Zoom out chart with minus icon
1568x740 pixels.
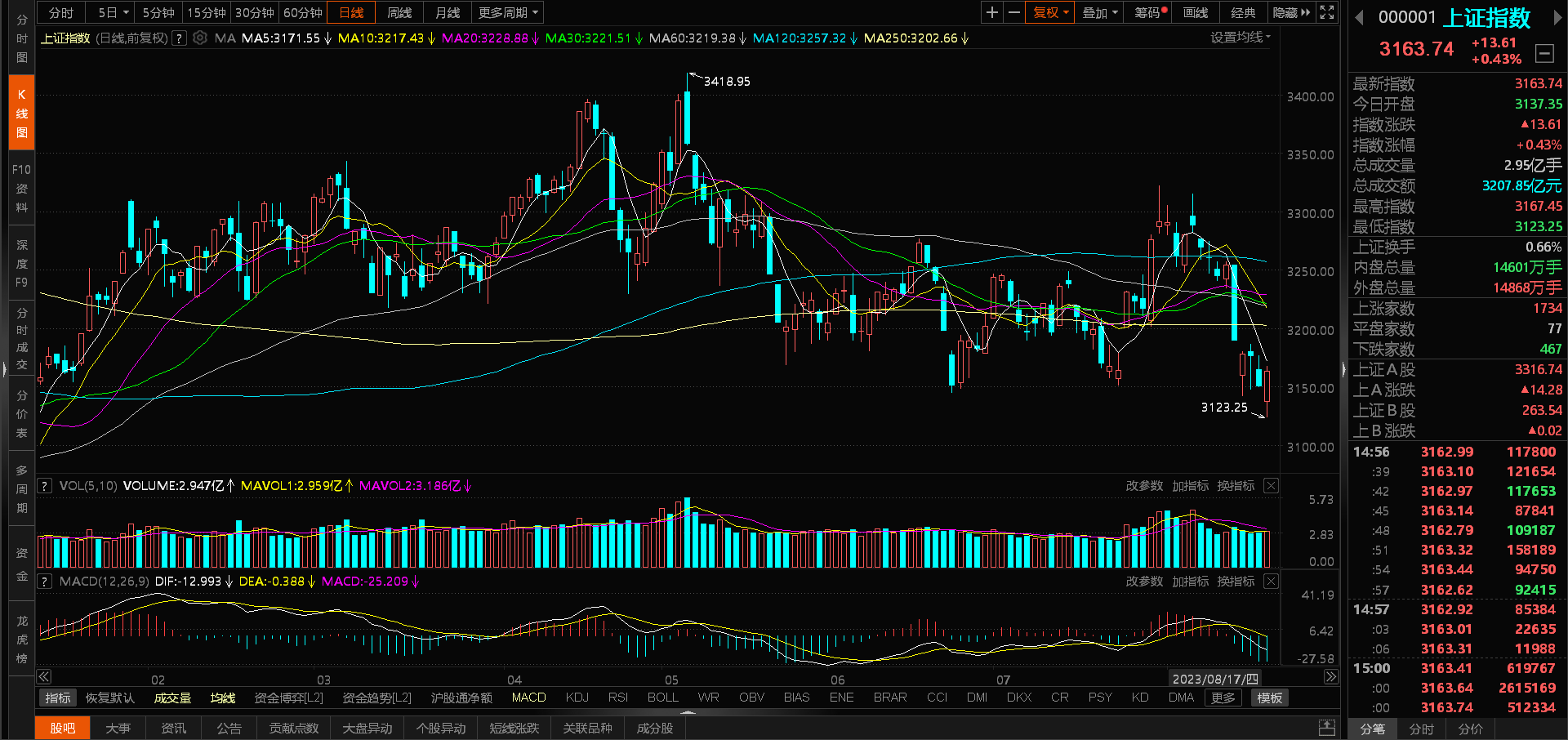1013,12
